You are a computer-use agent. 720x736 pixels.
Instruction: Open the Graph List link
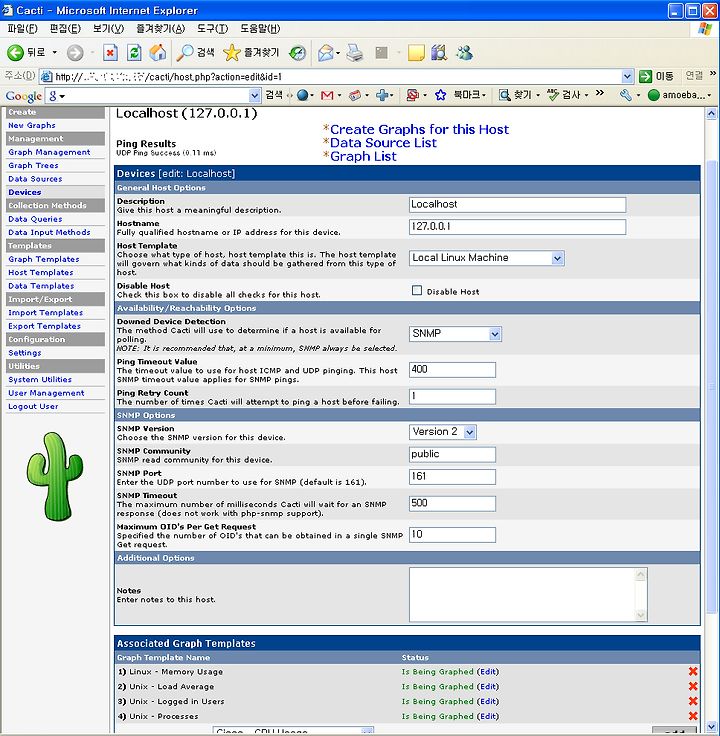click(363, 156)
